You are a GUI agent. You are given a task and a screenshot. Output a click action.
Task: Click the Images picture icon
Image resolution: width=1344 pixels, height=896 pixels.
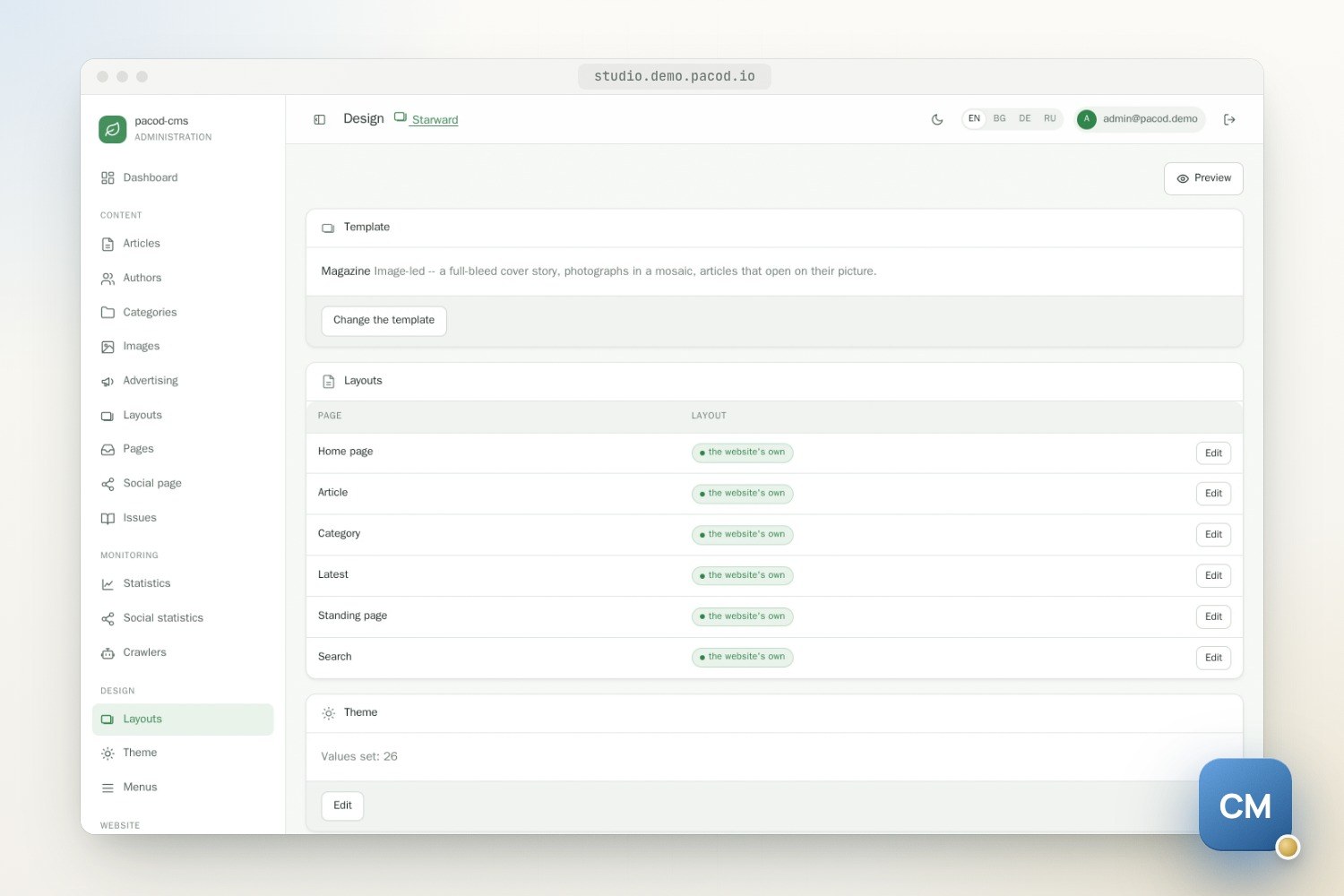point(108,347)
